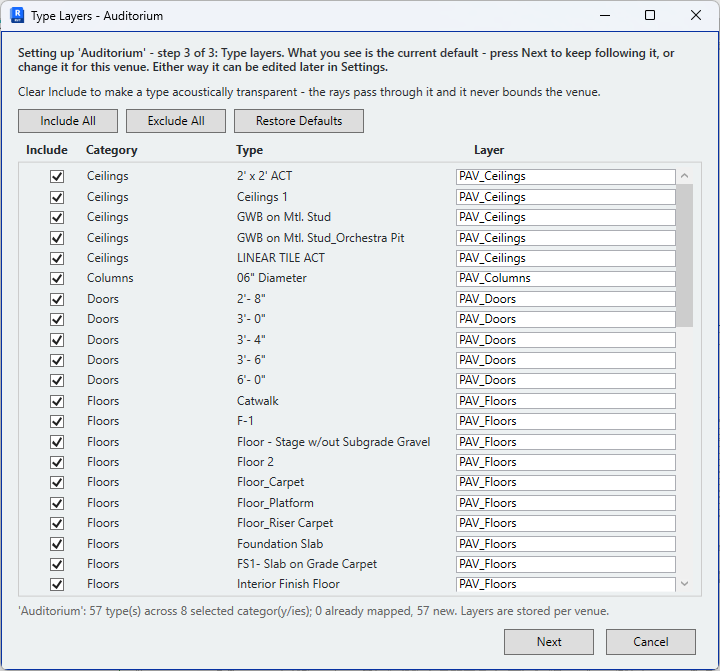Image resolution: width=720 pixels, height=671 pixels.
Task: Select 'F-1' floor type text
Action: [x=245, y=421]
